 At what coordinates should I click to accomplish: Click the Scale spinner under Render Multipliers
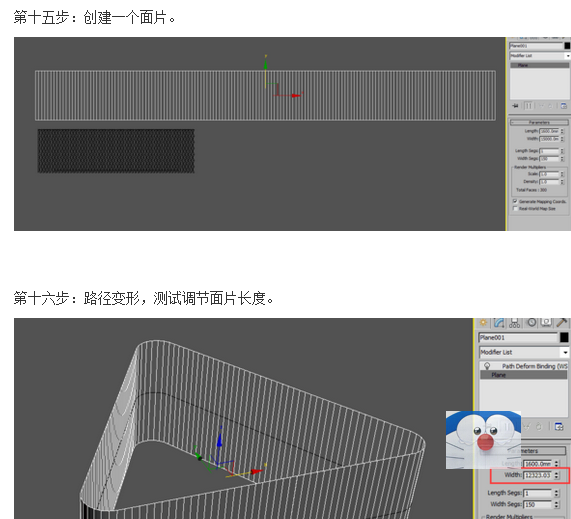[562, 174]
